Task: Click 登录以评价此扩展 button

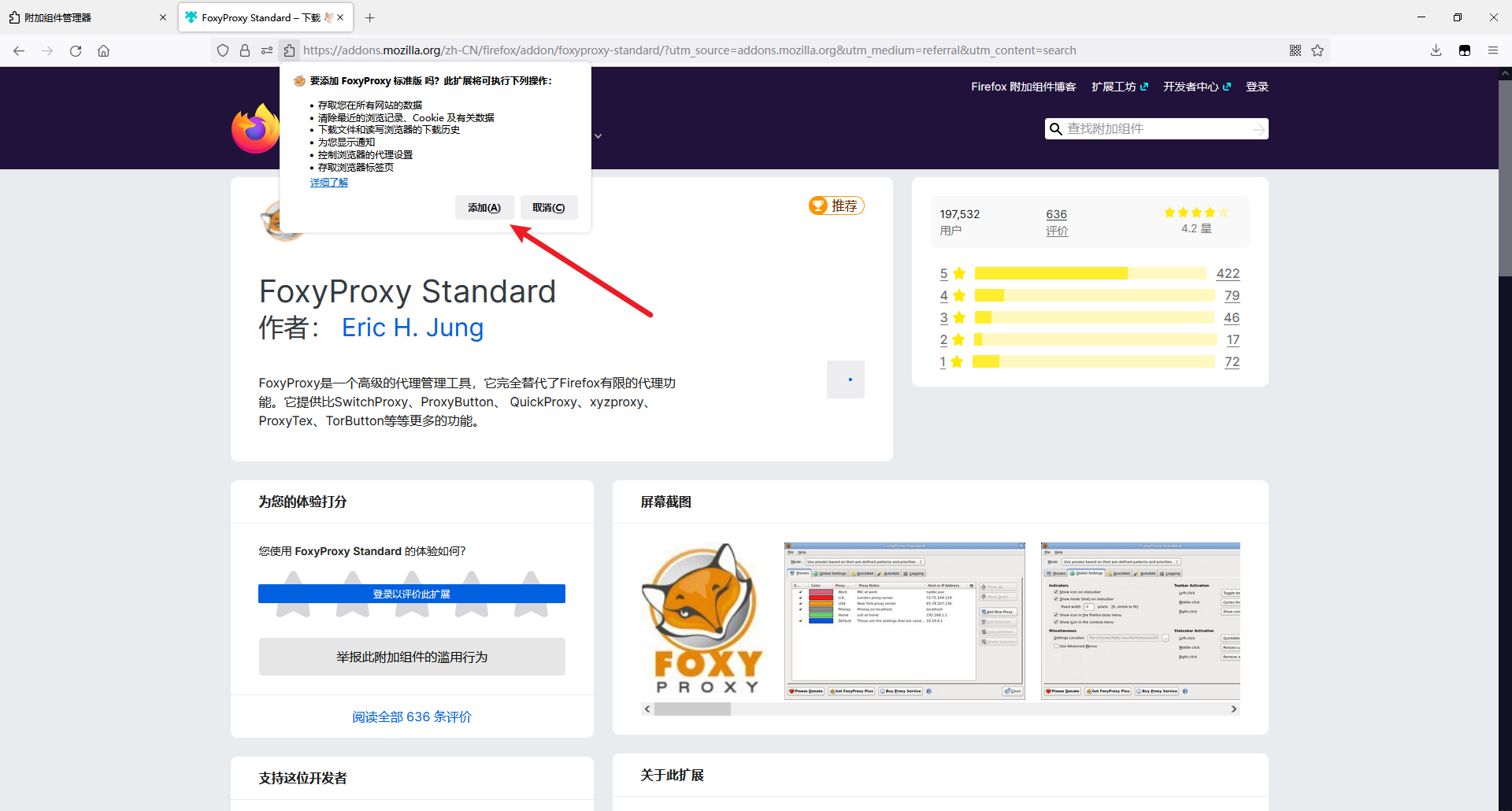Action: tap(412, 594)
